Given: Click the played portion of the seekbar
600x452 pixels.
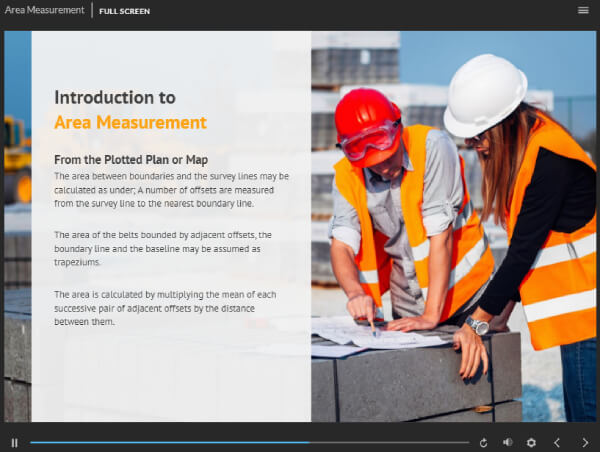Looking at the screenshot, I should [170, 442].
